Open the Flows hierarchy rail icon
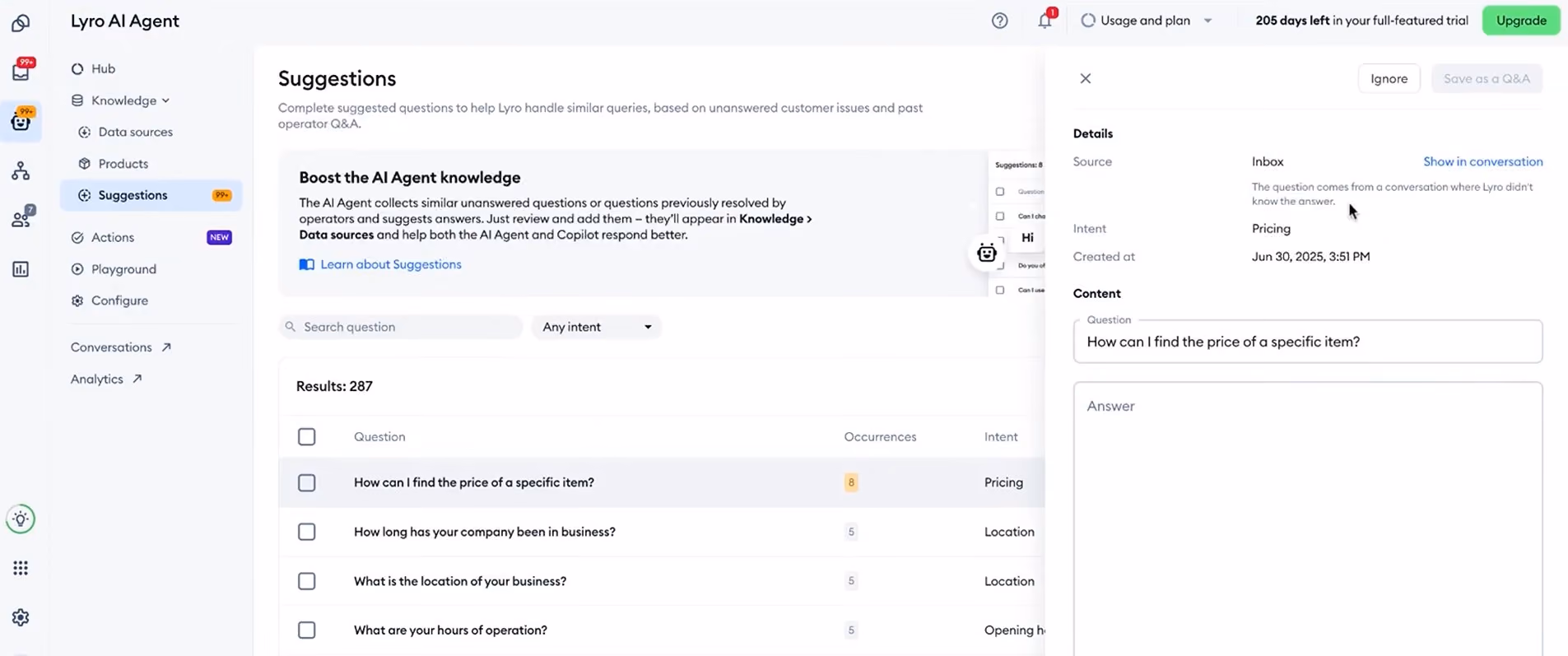This screenshot has height=656, width=1568. (21, 170)
